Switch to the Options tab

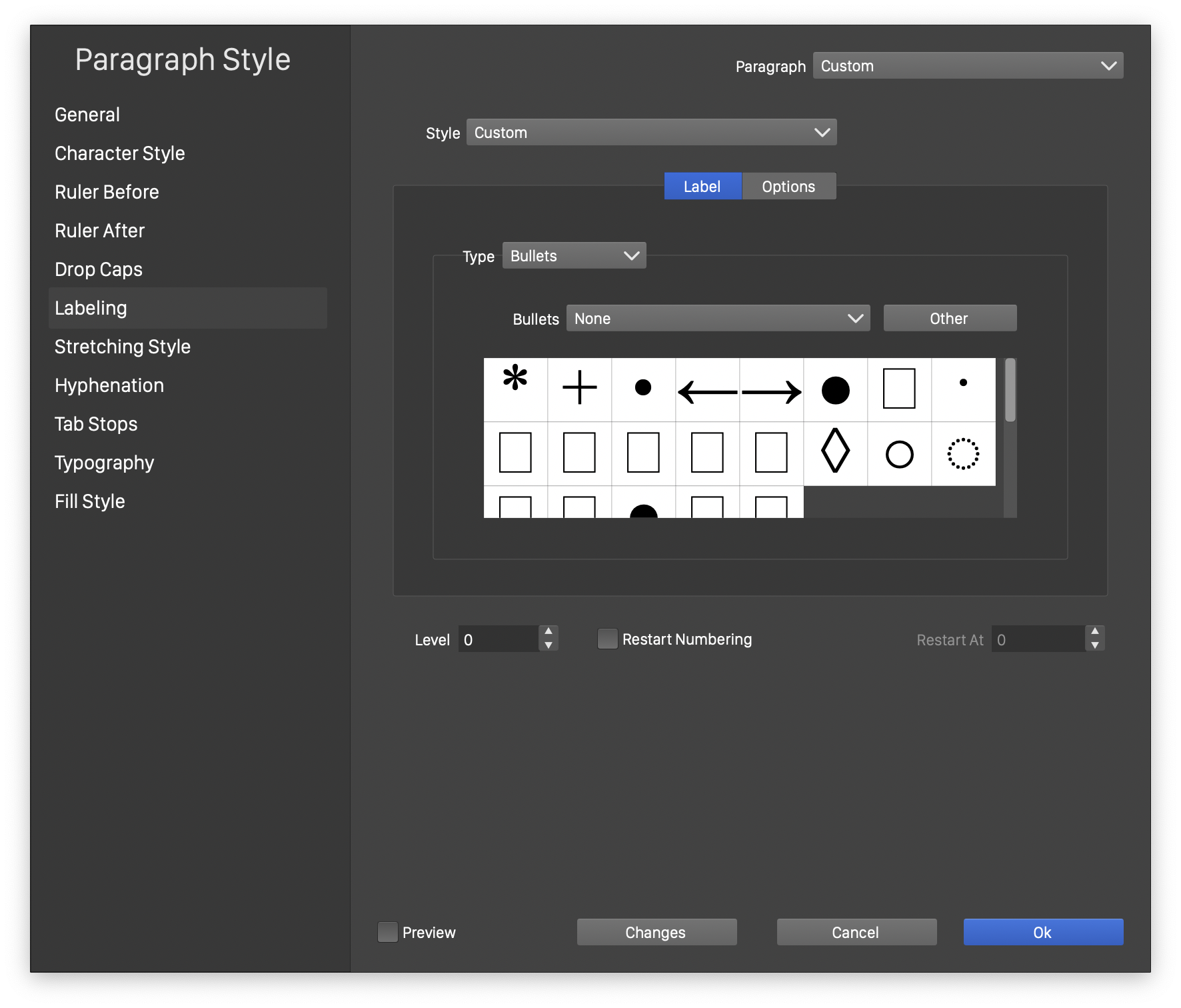[x=788, y=187]
